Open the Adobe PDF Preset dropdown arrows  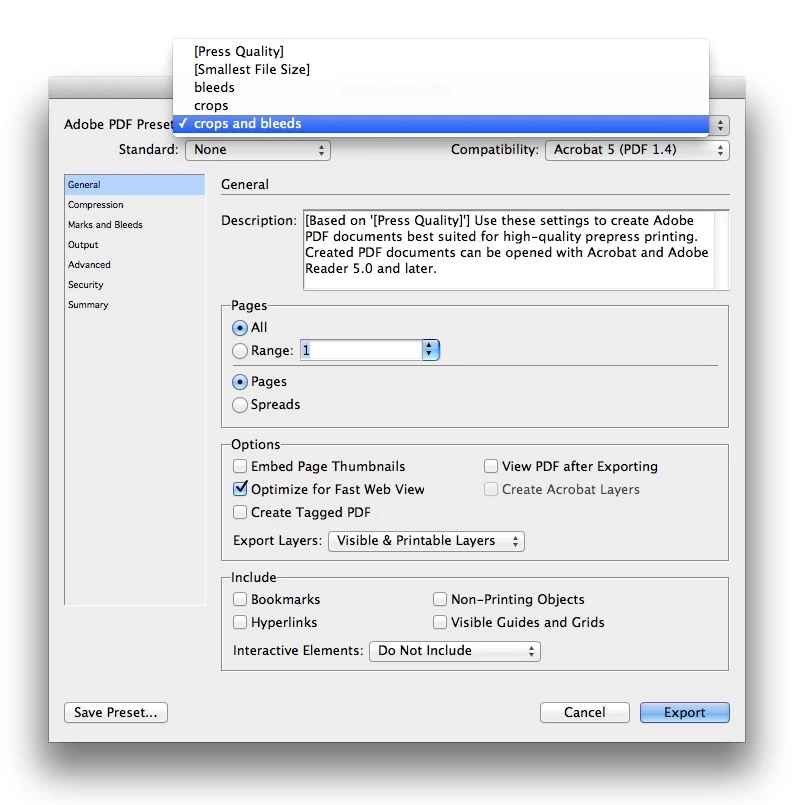click(720, 125)
